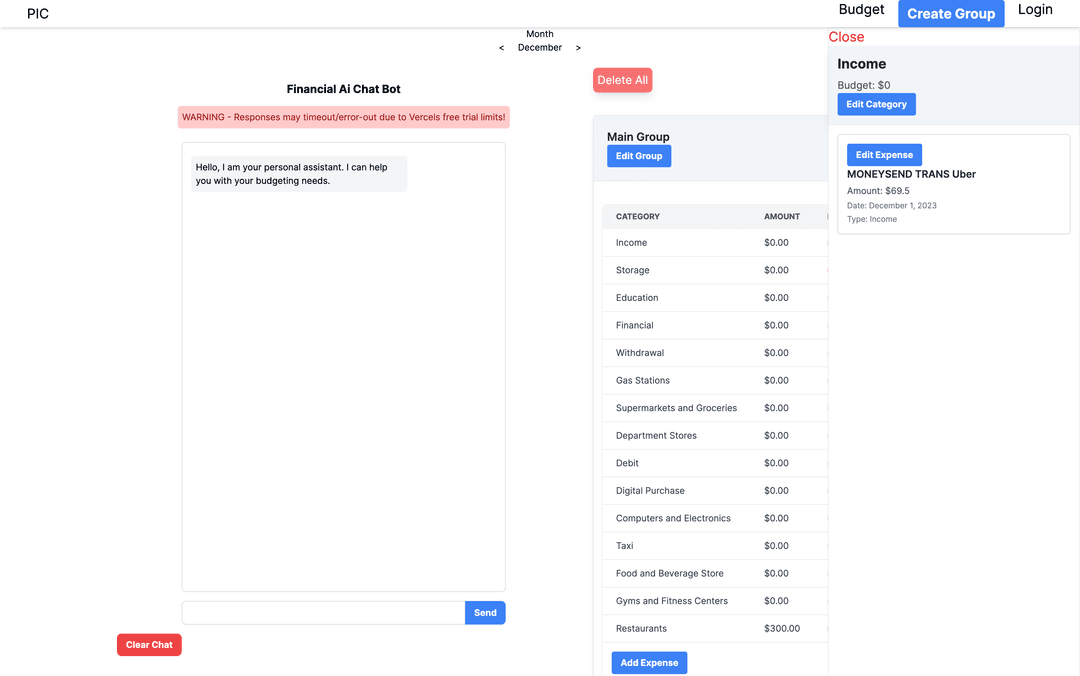Click the PIC logo in header
Screen dimensions: 1080x676
(x=38, y=14)
